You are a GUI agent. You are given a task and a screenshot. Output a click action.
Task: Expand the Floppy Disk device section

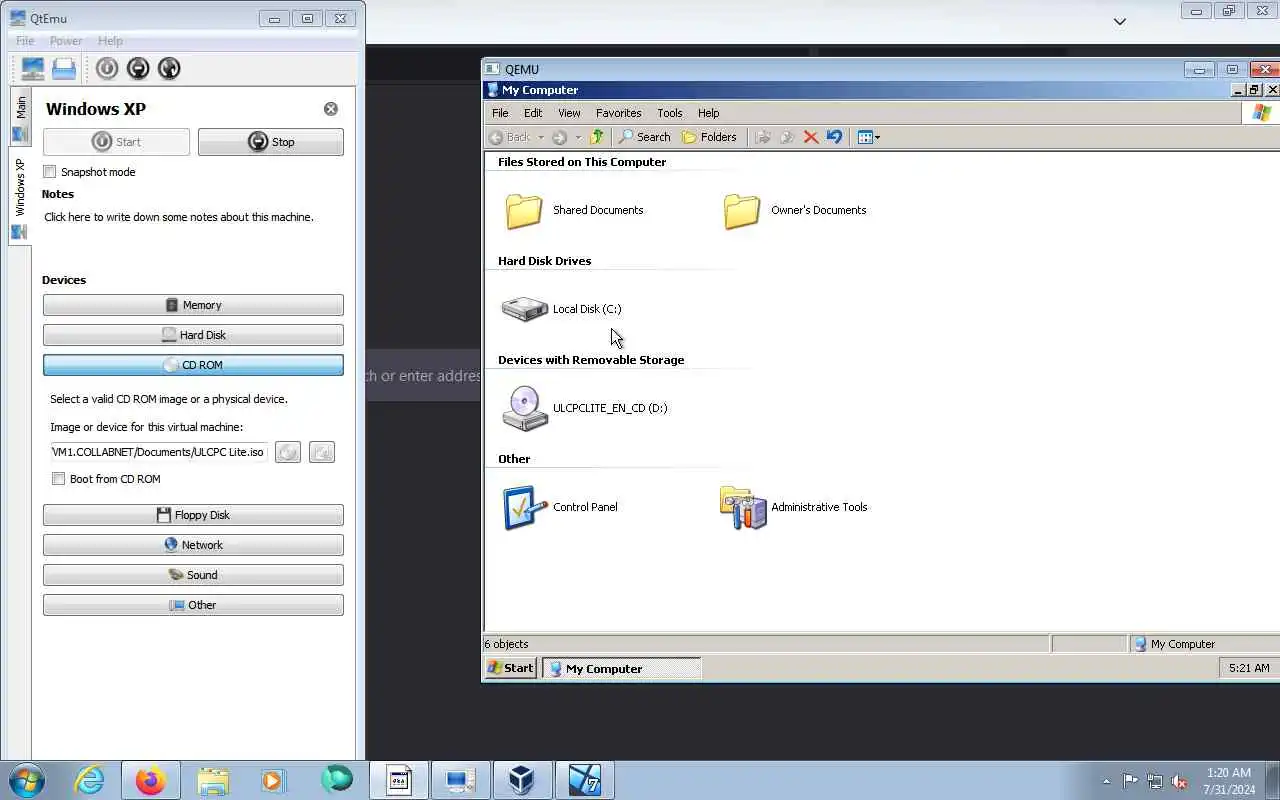(x=193, y=515)
